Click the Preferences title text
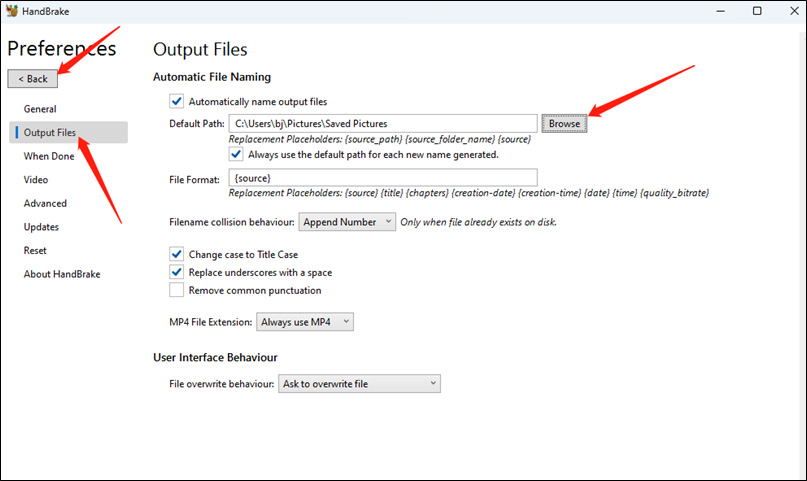Screen dimensions: 807x481 (62, 48)
